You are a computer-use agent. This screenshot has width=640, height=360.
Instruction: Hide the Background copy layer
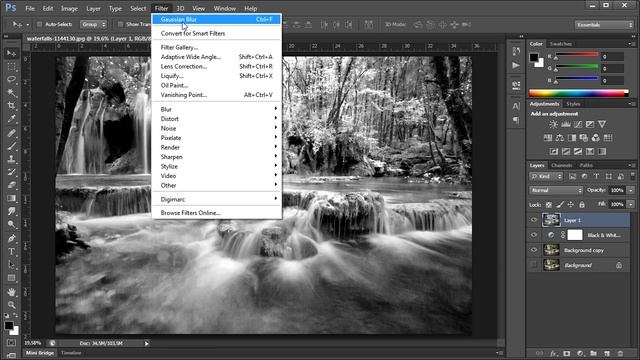pos(534,250)
